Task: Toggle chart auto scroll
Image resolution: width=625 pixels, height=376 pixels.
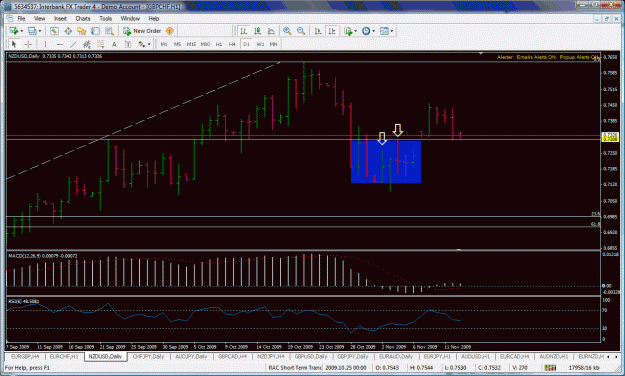Action: click(318, 31)
